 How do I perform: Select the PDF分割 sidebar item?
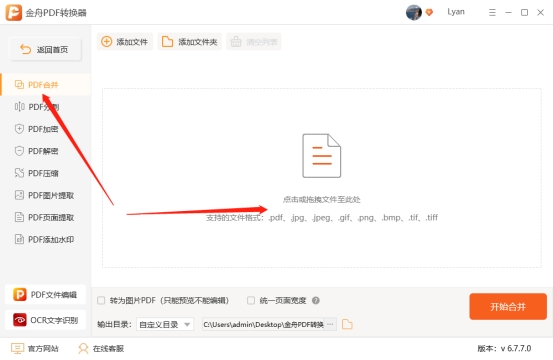coord(45,107)
